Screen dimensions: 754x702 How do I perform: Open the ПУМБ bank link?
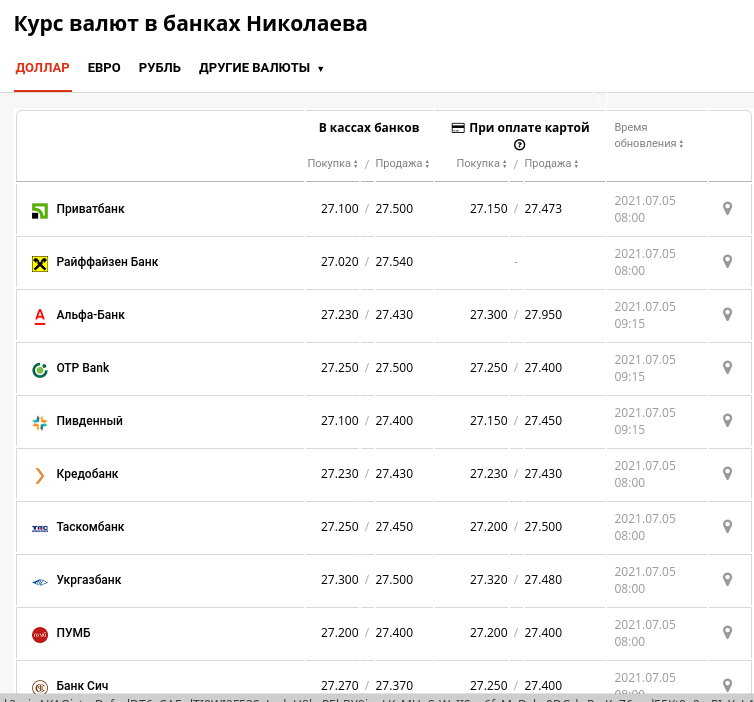coord(73,633)
